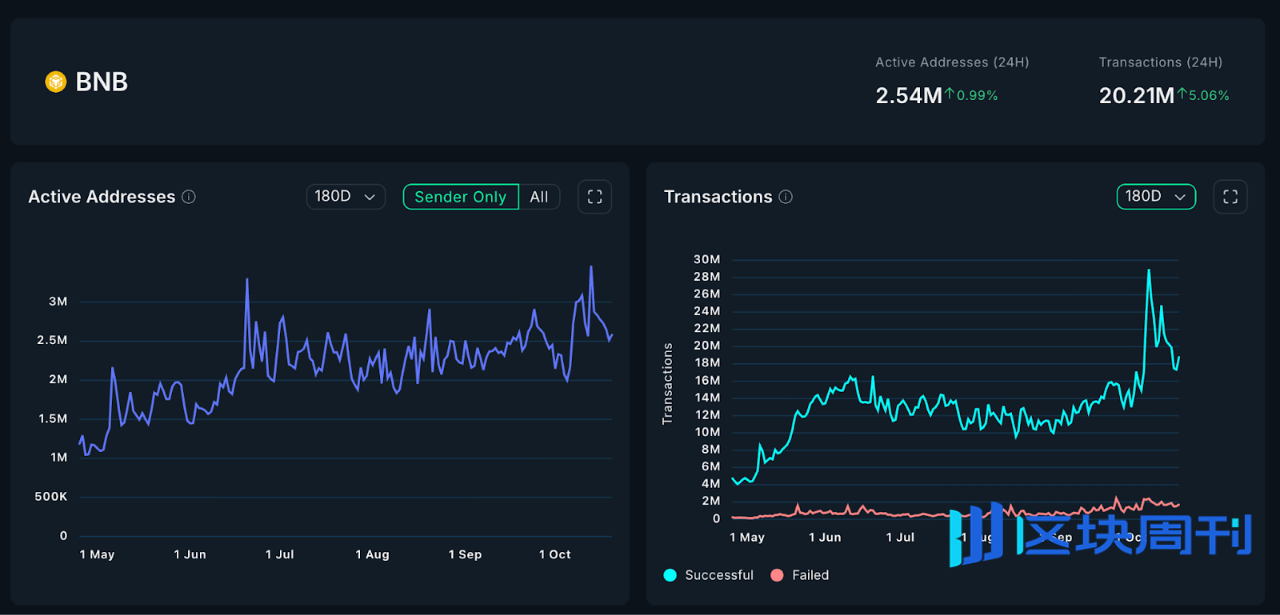
Task: Open info tooltip beside Transactions title
Action: [786, 197]
